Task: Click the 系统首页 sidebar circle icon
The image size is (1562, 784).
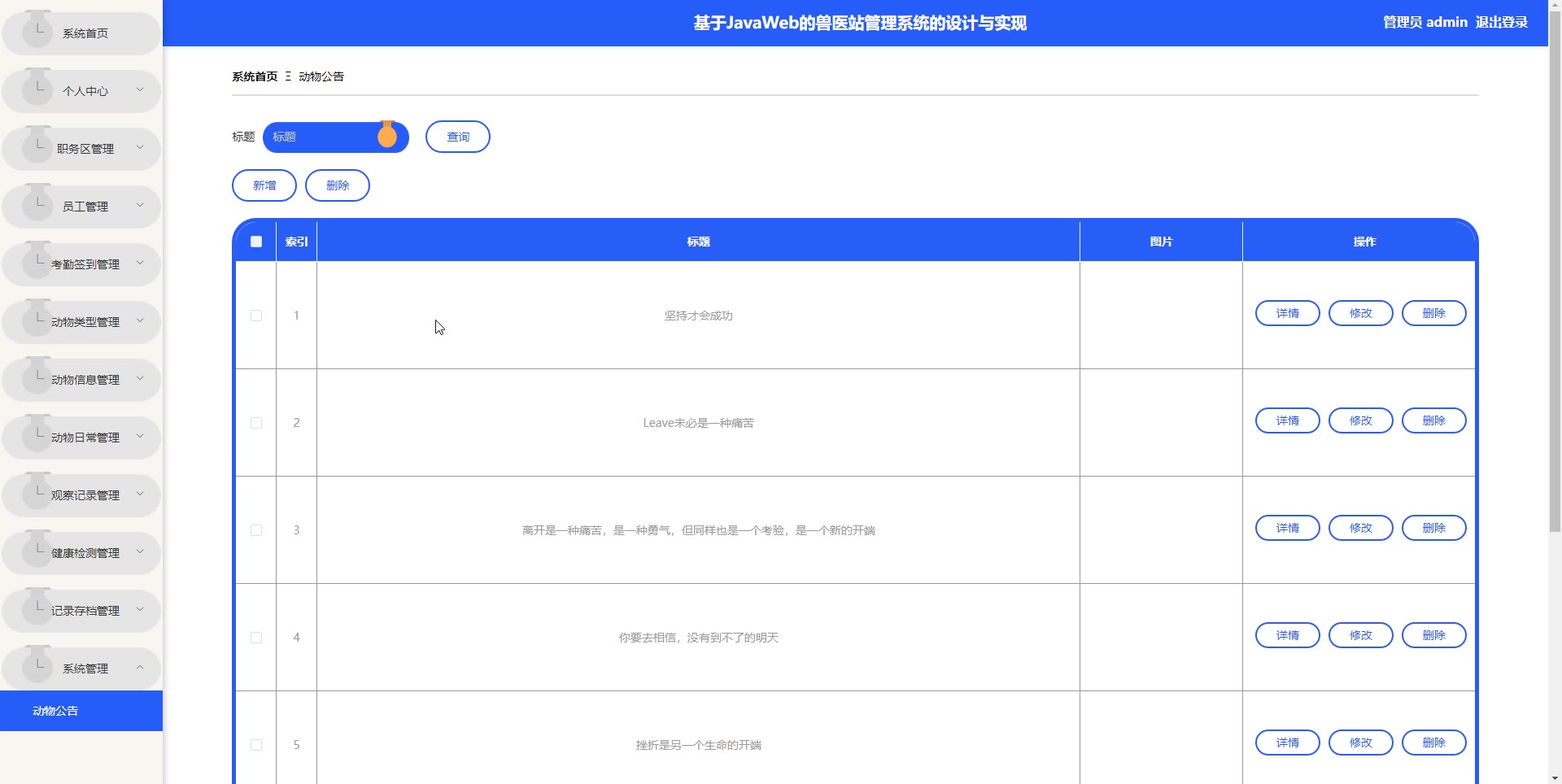Action: (37, 31)
